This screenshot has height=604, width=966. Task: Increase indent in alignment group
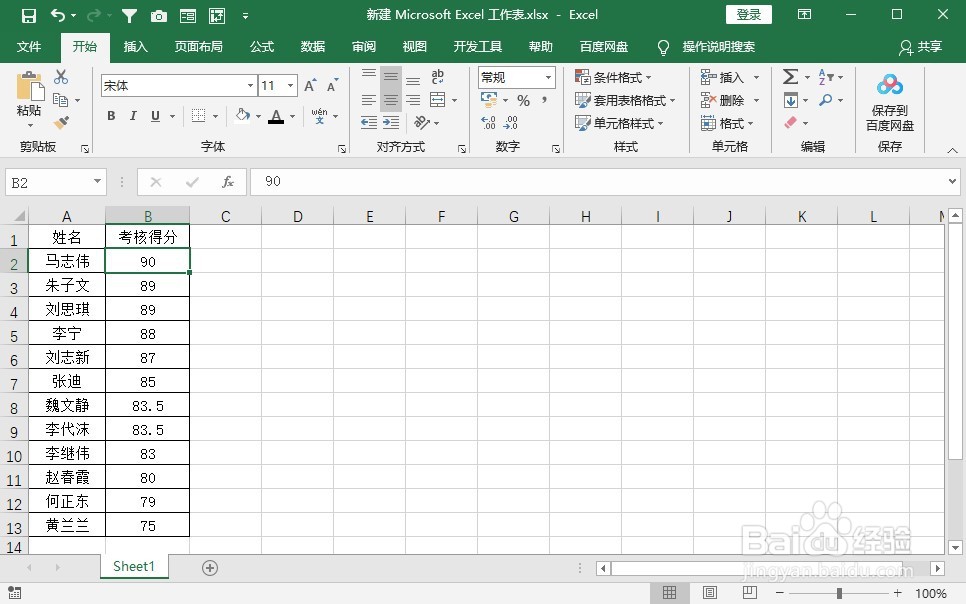click(391, 123)
